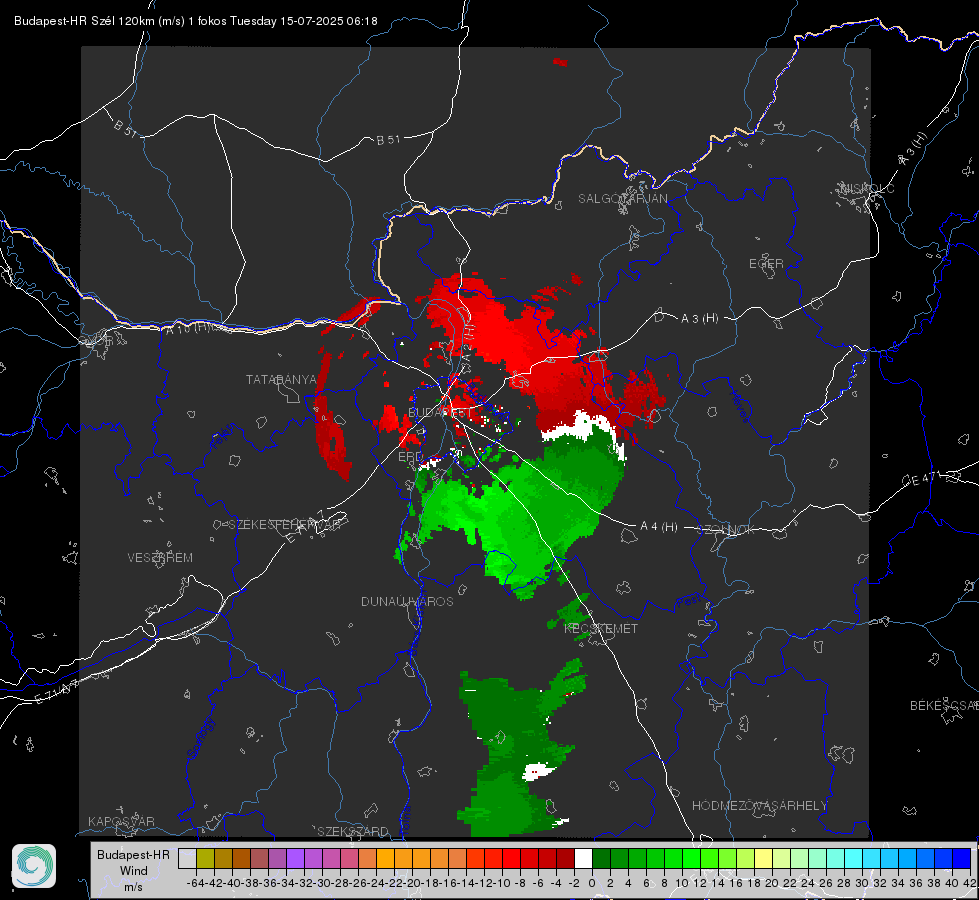
Task: Select the KECSKEMÉT city label
Action: pyautogui.click(x=601, y=628)
